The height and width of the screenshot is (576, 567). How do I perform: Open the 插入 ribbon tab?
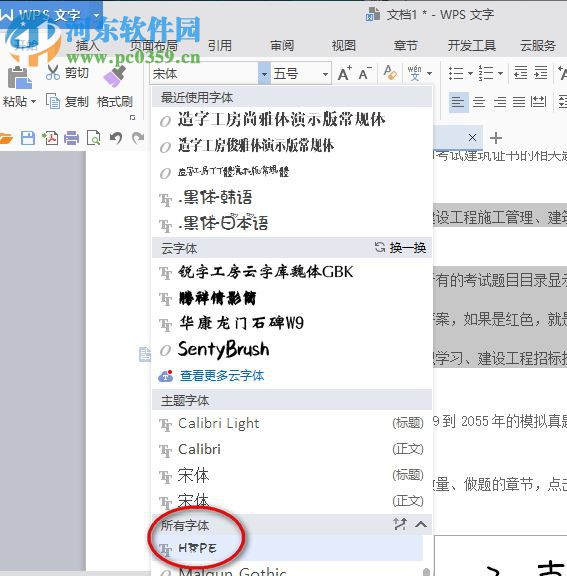pos(88,46)
